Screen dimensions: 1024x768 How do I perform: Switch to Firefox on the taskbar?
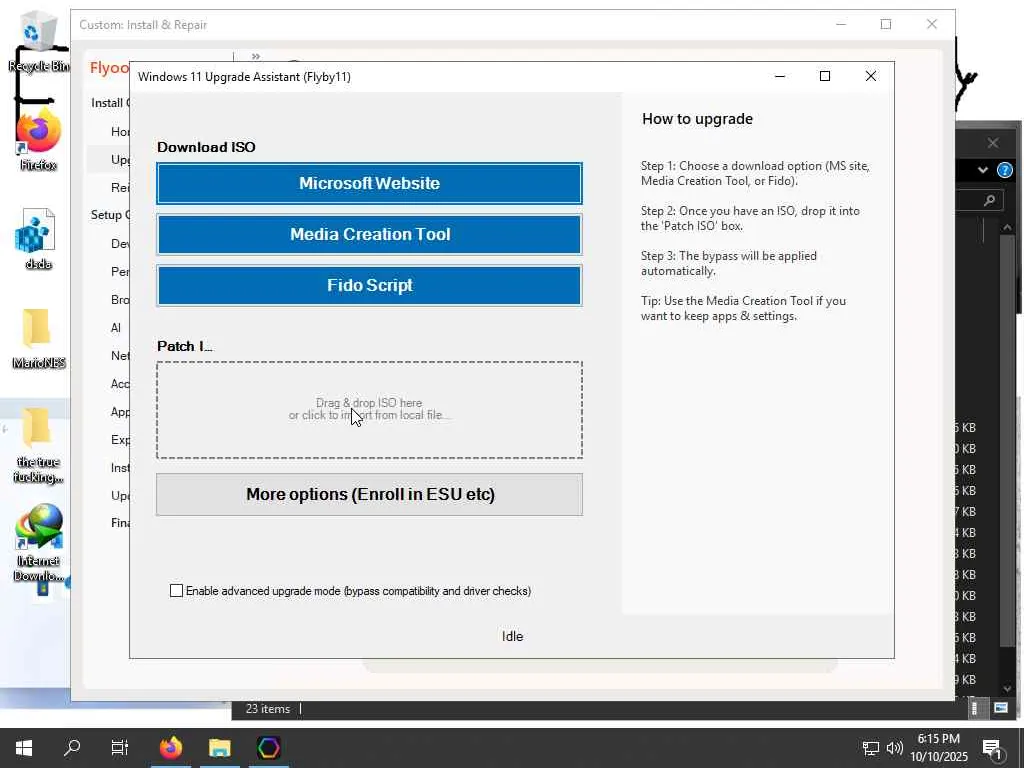171,748
